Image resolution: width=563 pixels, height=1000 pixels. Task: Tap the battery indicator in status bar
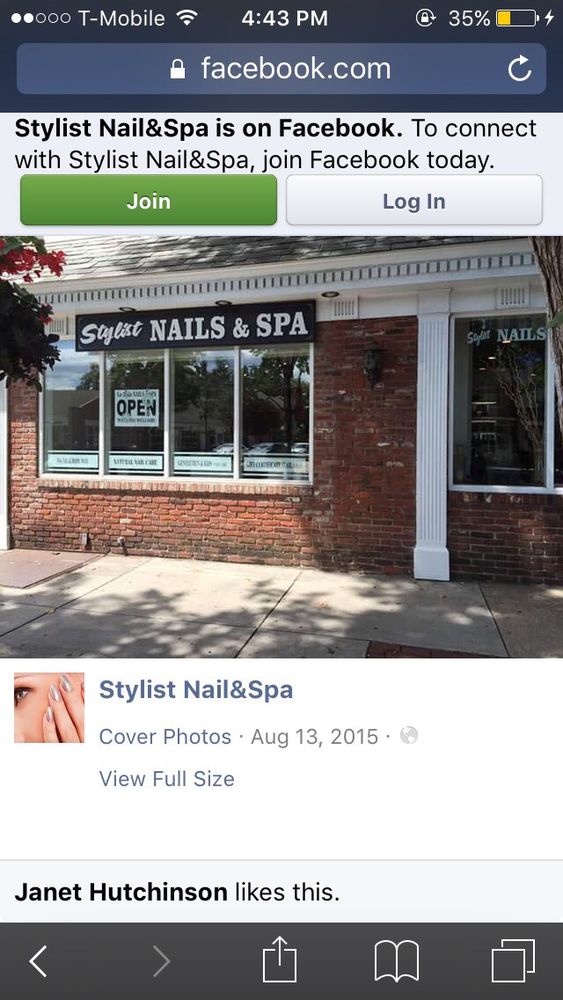pos(516,18)
